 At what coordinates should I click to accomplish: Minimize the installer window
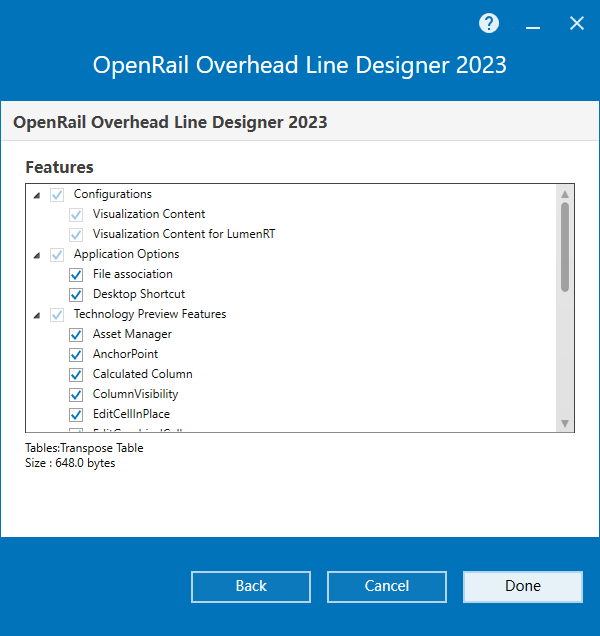coord(533,27)
